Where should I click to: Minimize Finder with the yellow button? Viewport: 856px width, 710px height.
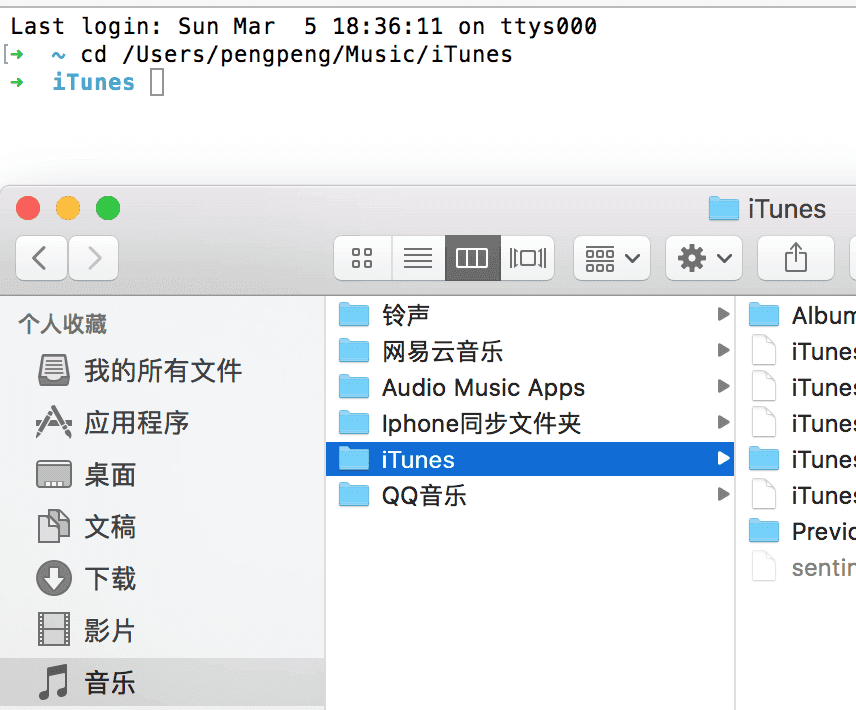tap(68, 208)
